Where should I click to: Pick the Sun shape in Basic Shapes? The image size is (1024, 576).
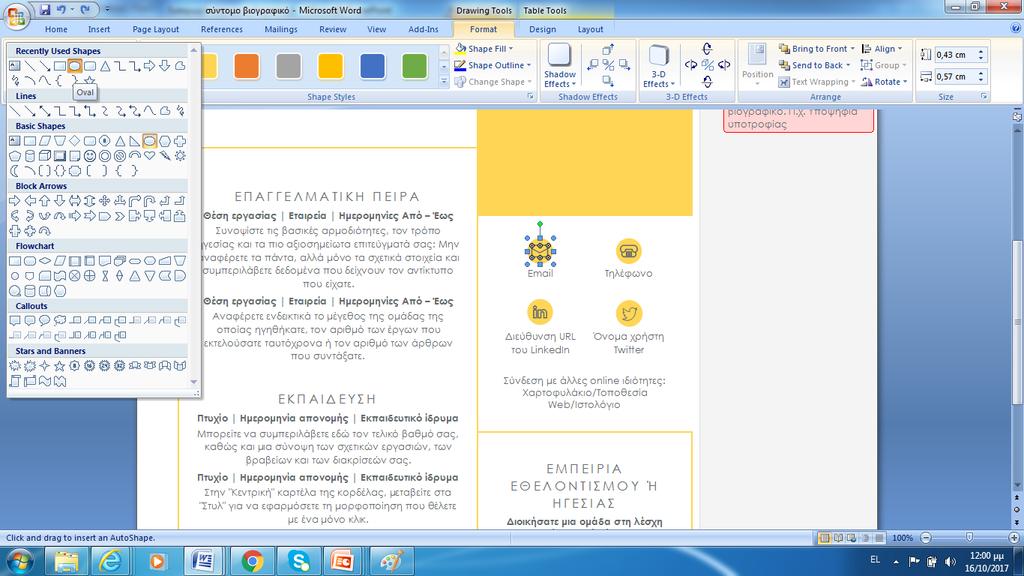pos(180,155)
